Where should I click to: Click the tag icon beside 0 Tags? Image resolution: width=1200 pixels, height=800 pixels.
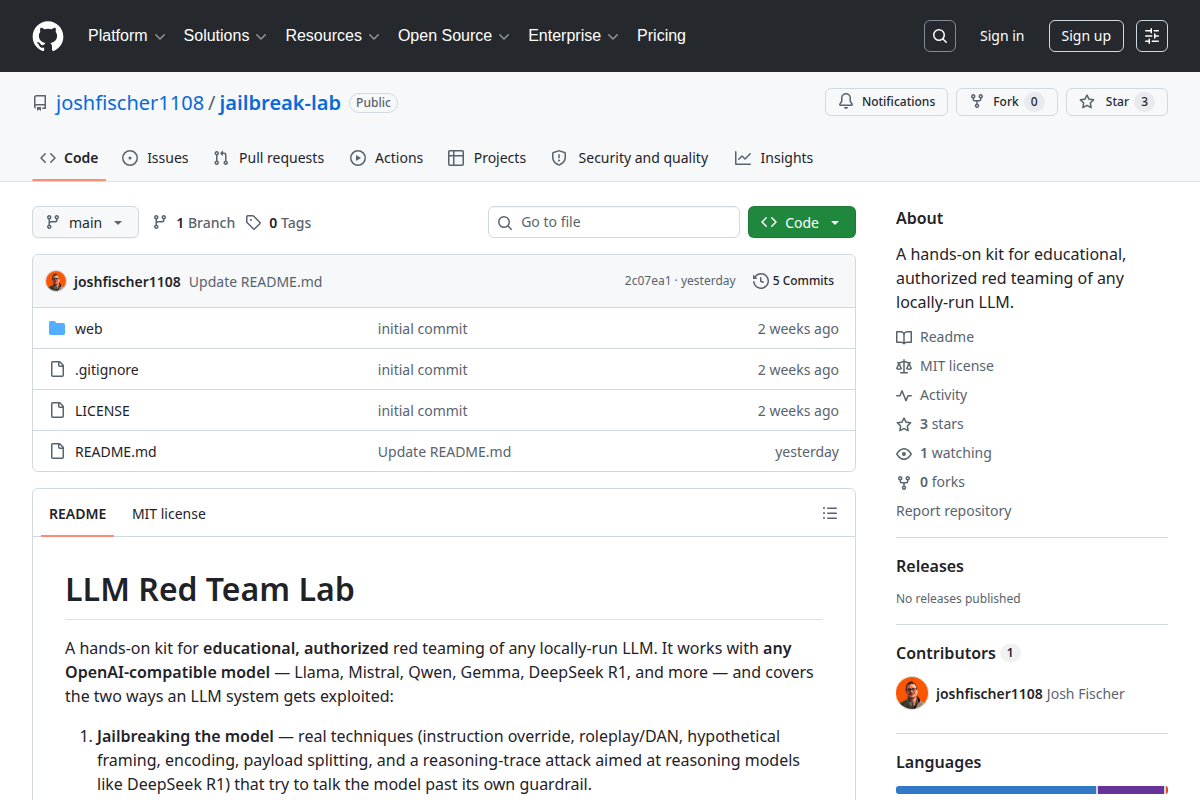point(253,222)
